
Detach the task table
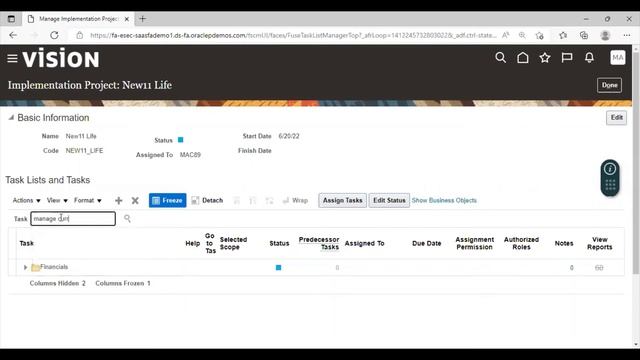pyautogui.click(x=207, y=200)
